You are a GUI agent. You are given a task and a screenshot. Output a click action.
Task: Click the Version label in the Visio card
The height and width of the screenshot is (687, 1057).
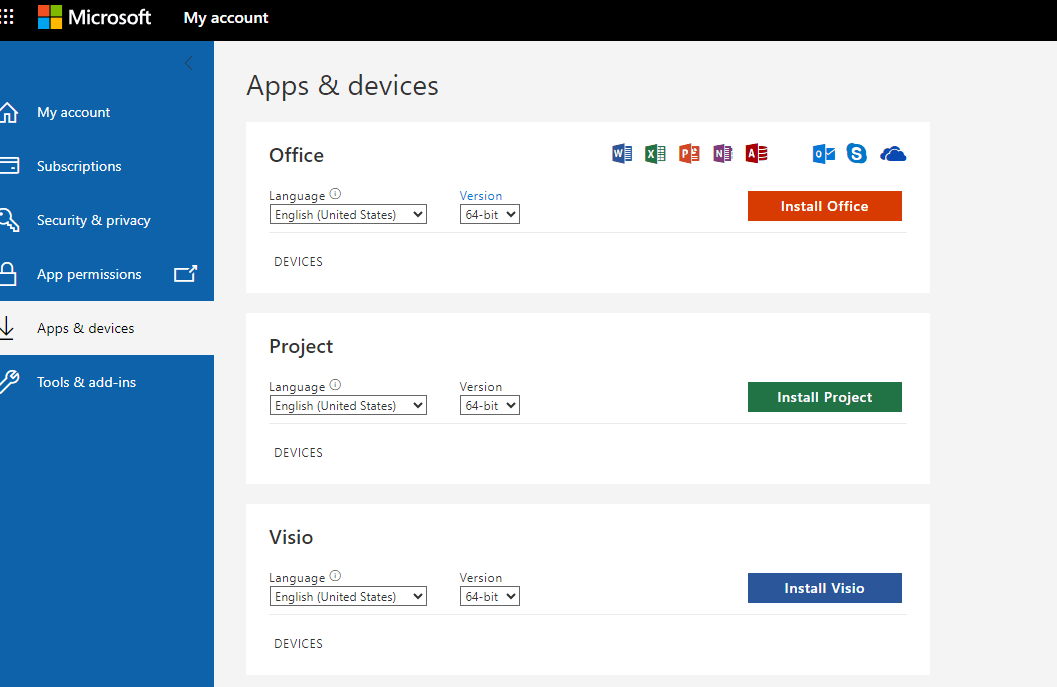[481, 577]
